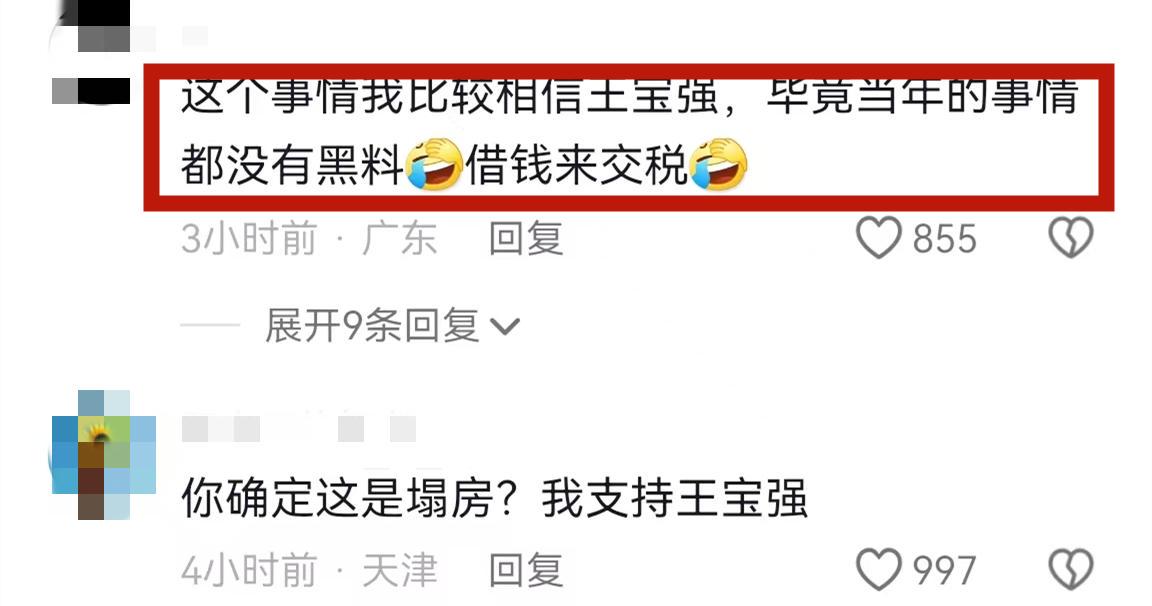This screenshot has width=1152, height=606.
Task: Open the first commenter's blurred avatar
Action: (x=92, y=51)
